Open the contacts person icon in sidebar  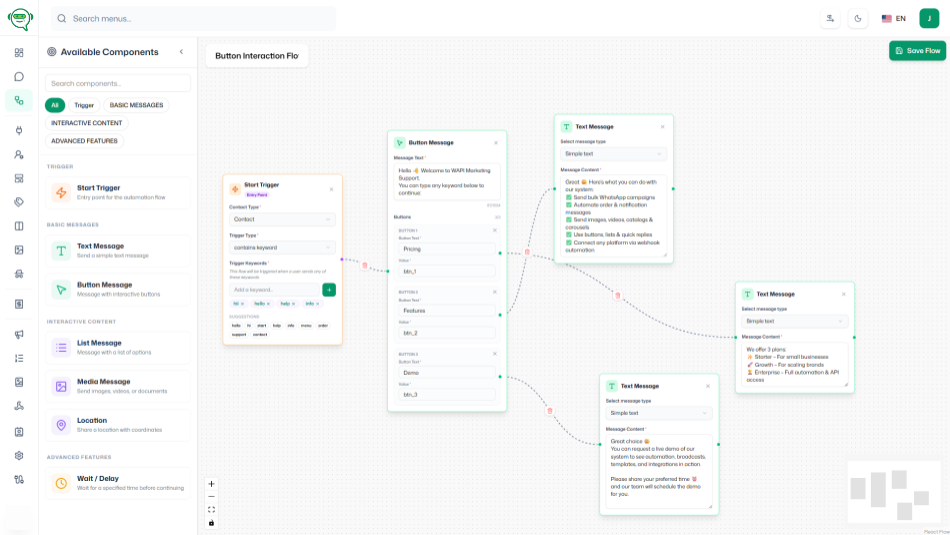tap(19, 155)
